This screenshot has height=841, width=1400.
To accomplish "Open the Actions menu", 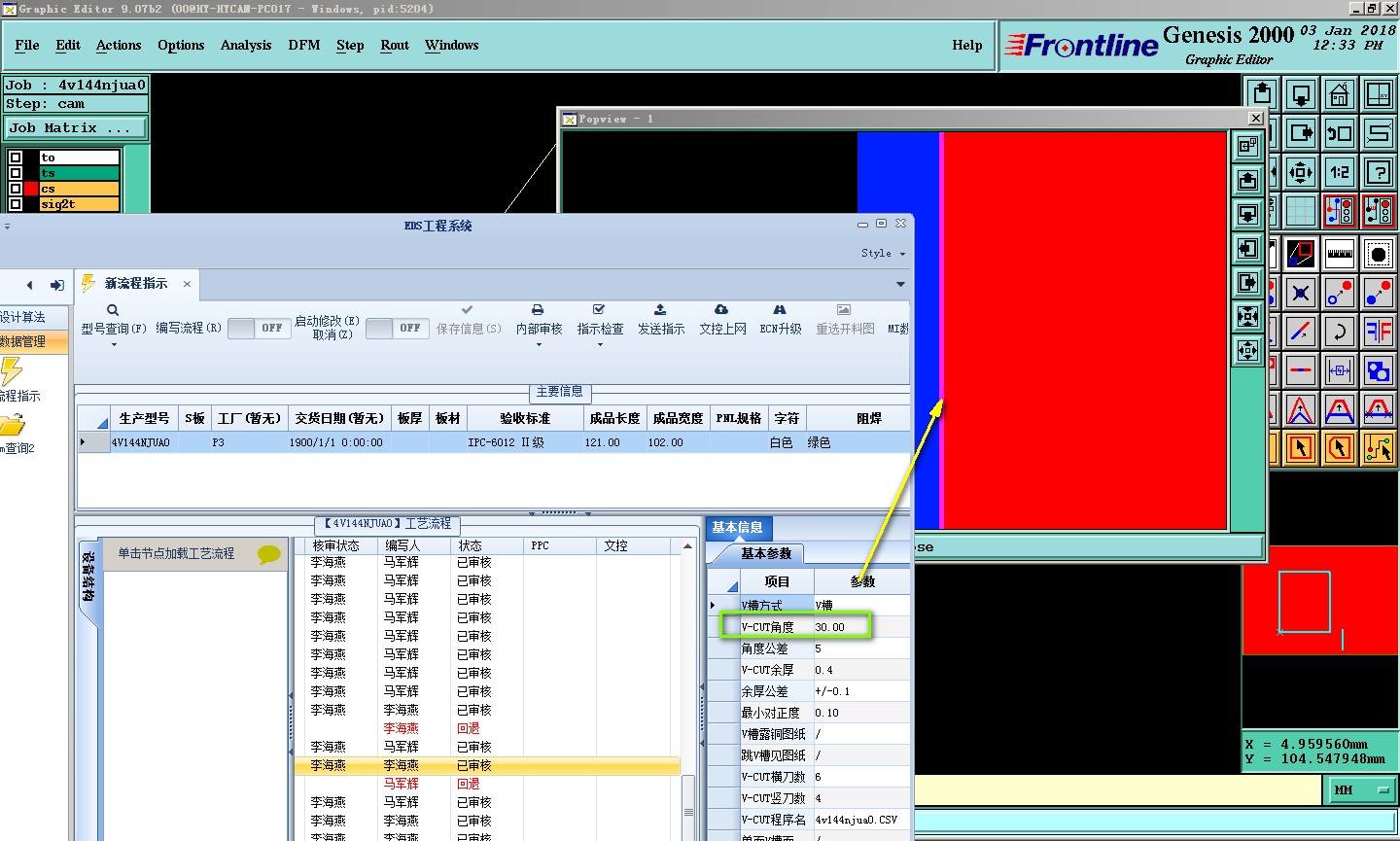I will point(119,45).
